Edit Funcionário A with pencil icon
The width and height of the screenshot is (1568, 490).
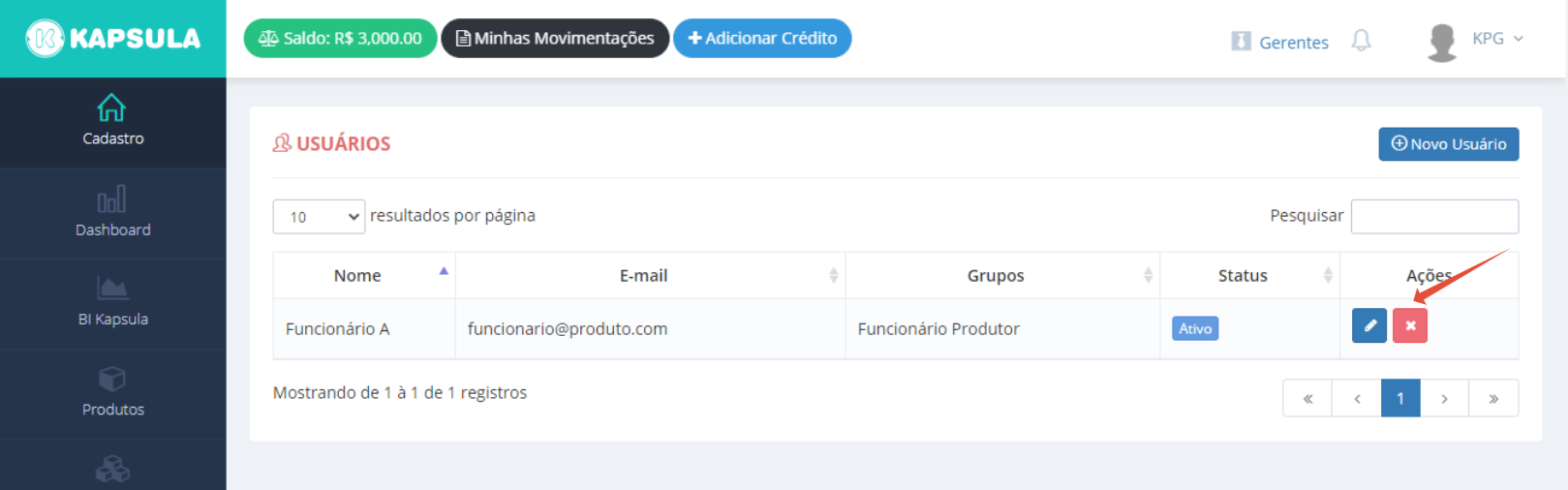[1369, 326]
